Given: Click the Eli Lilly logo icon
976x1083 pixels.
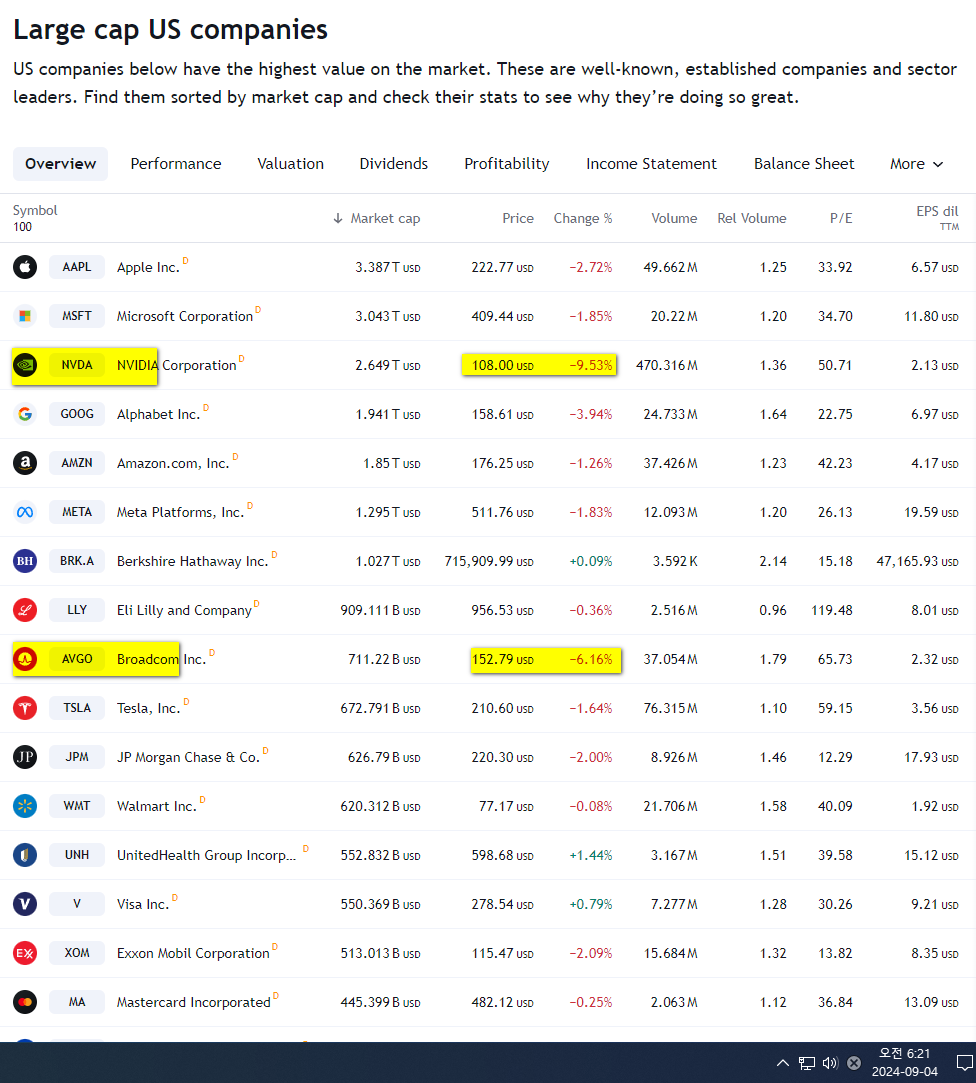Looking at the screenshot, I should 25,610.
